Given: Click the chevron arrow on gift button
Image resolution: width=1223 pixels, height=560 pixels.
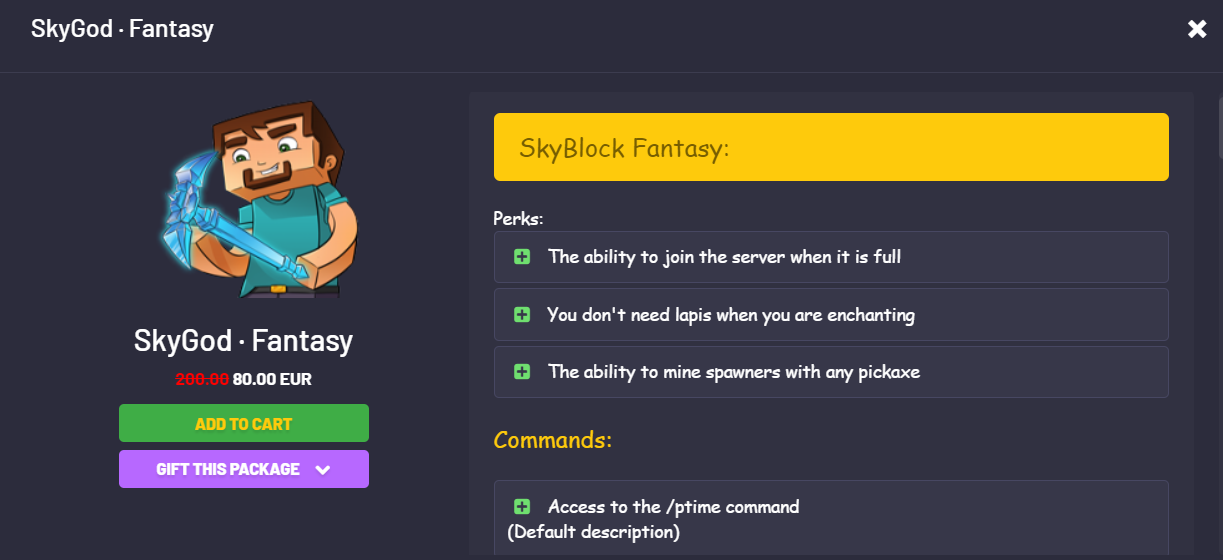Looking at the screenshot, I should (322, 470).
